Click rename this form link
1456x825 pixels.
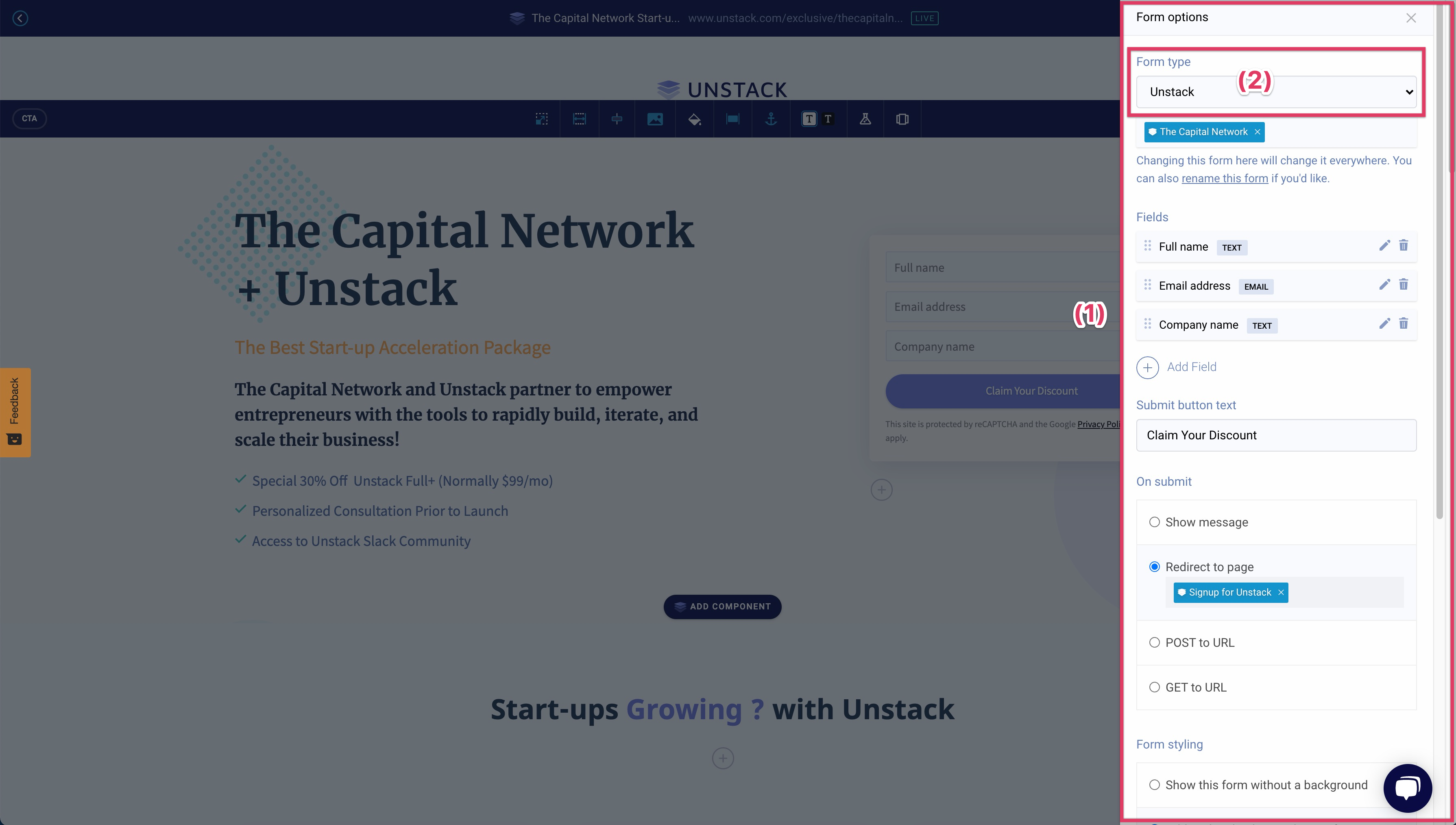1225,178
